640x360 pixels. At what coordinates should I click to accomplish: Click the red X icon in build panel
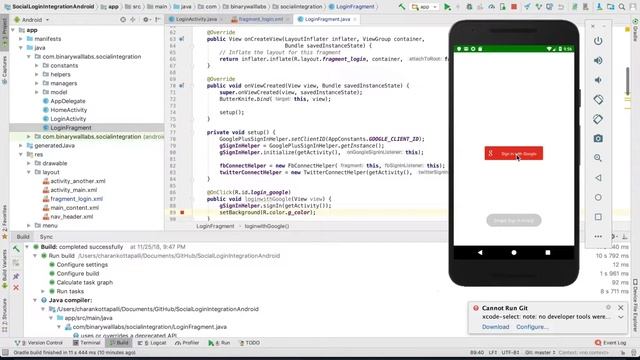click(x=16, y=288)
